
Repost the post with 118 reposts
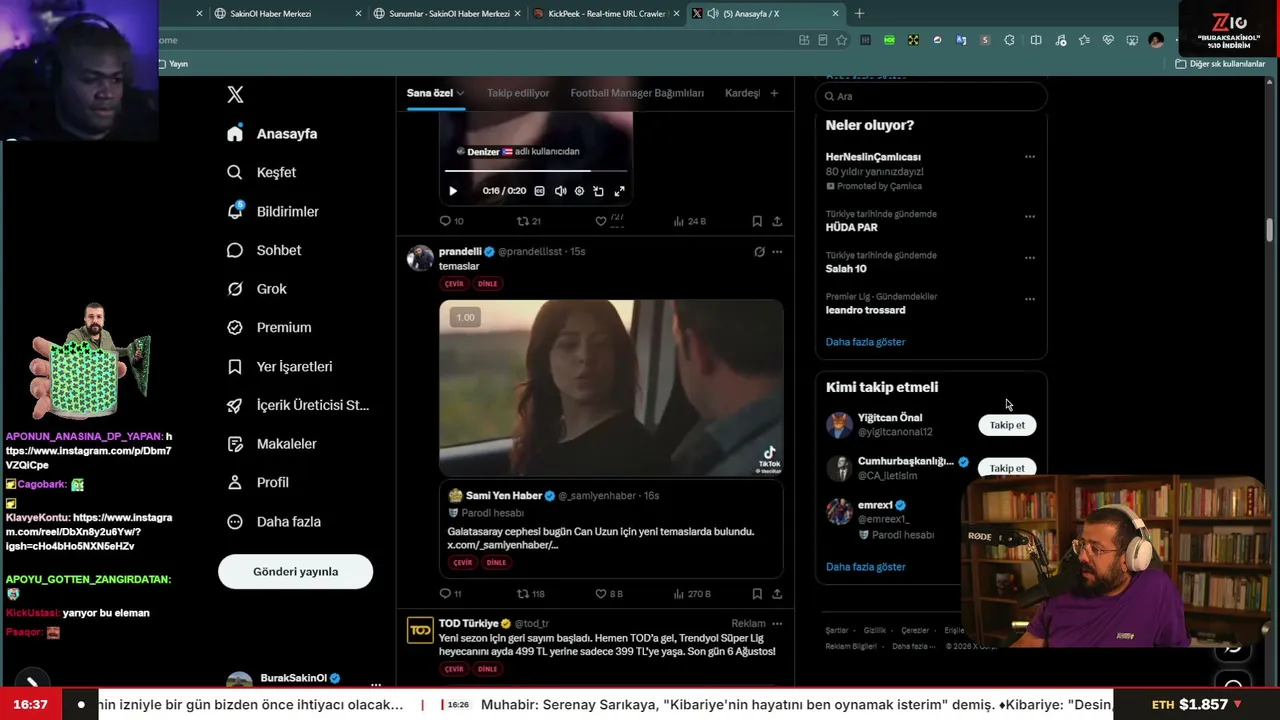[530, 594]
